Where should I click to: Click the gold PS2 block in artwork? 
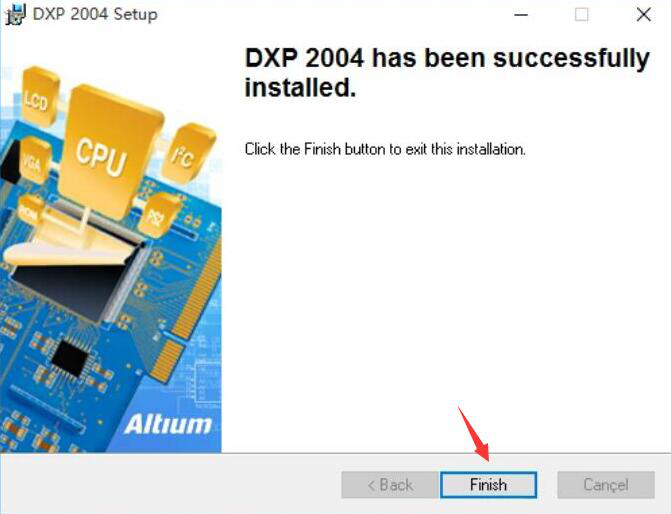[157, 214]
